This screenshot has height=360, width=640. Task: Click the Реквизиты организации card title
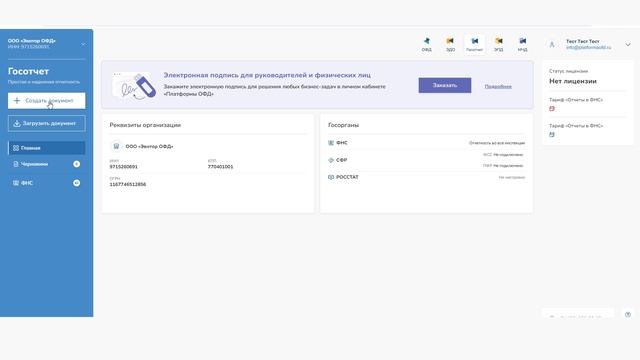[x=145, y=125]
